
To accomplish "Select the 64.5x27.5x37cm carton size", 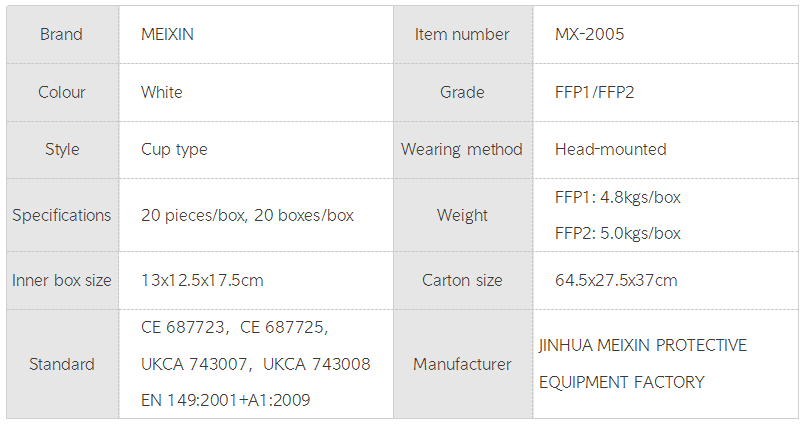I will coord(616,280).
